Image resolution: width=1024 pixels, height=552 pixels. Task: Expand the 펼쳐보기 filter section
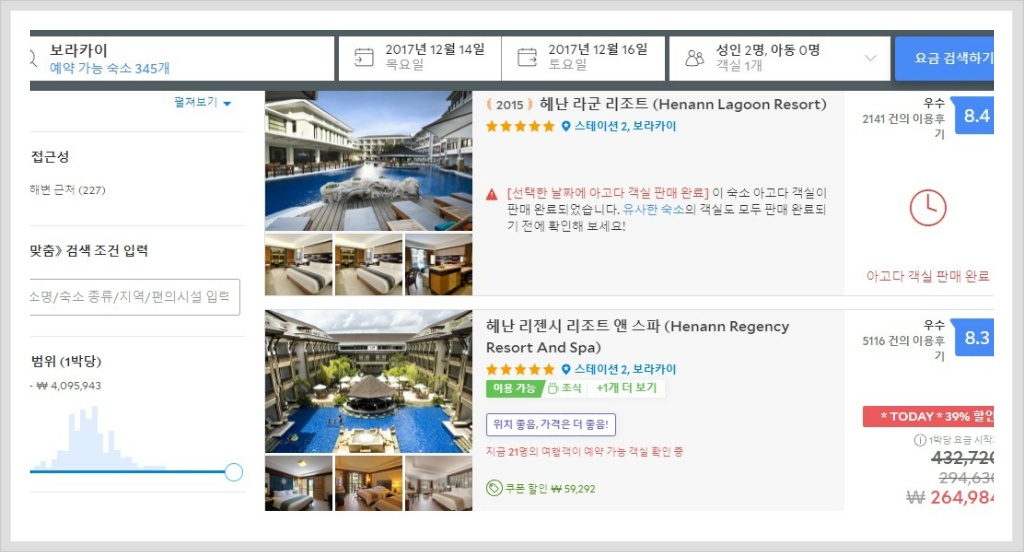click(x=202, y=103)
